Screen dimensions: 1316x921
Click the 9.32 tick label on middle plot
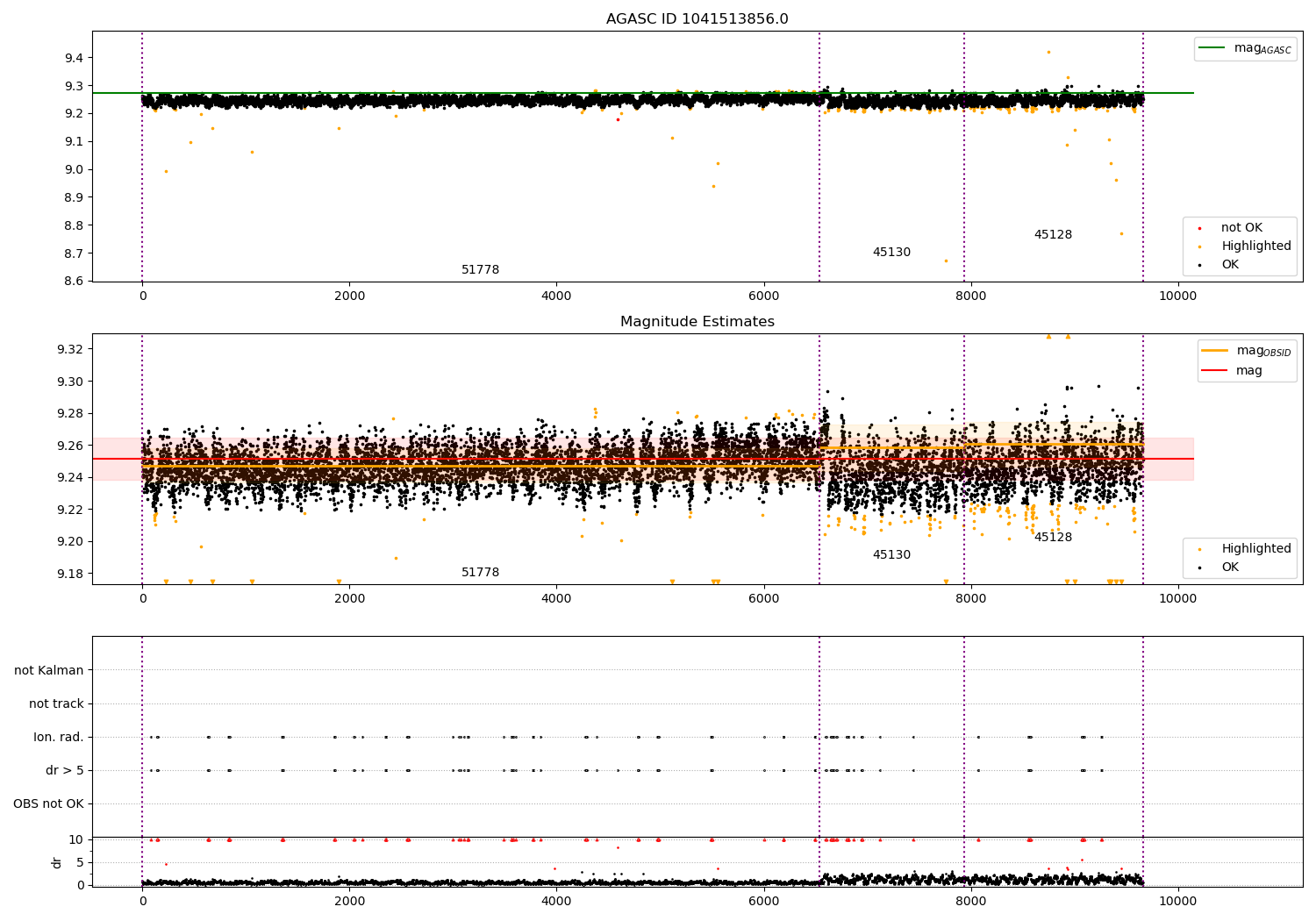pos(70,350)
